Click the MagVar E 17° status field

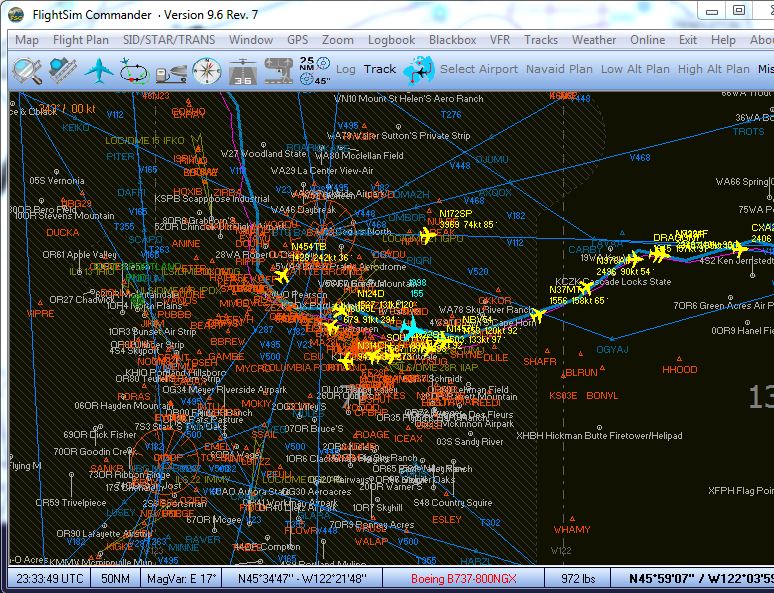point(181,579)
